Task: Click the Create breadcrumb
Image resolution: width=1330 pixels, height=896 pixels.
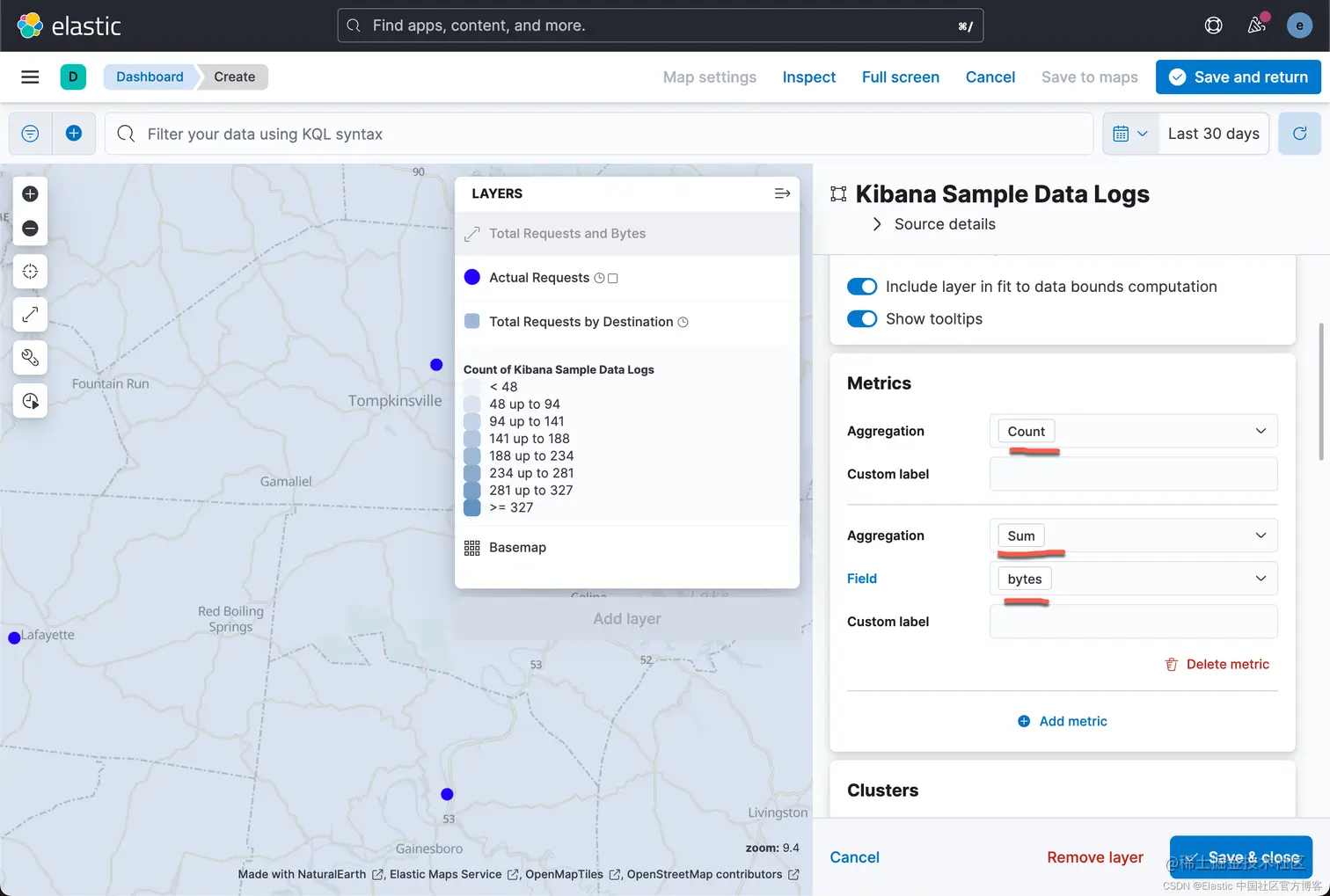Action: [234, 76]
